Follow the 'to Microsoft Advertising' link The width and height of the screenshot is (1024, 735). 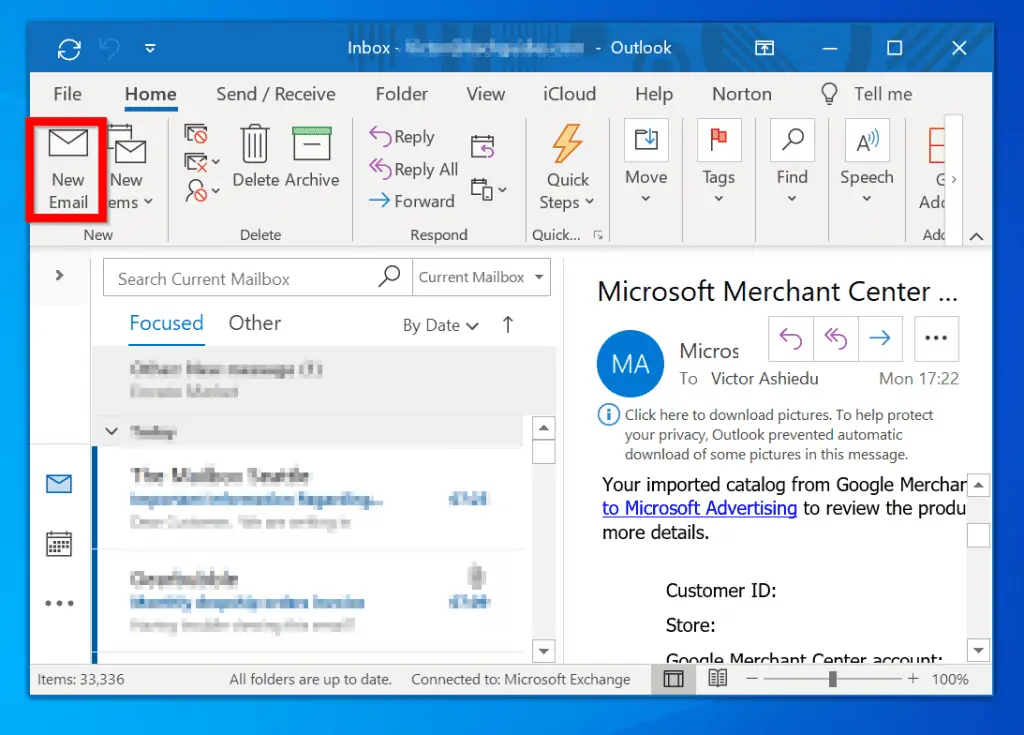tap(698, 508)
